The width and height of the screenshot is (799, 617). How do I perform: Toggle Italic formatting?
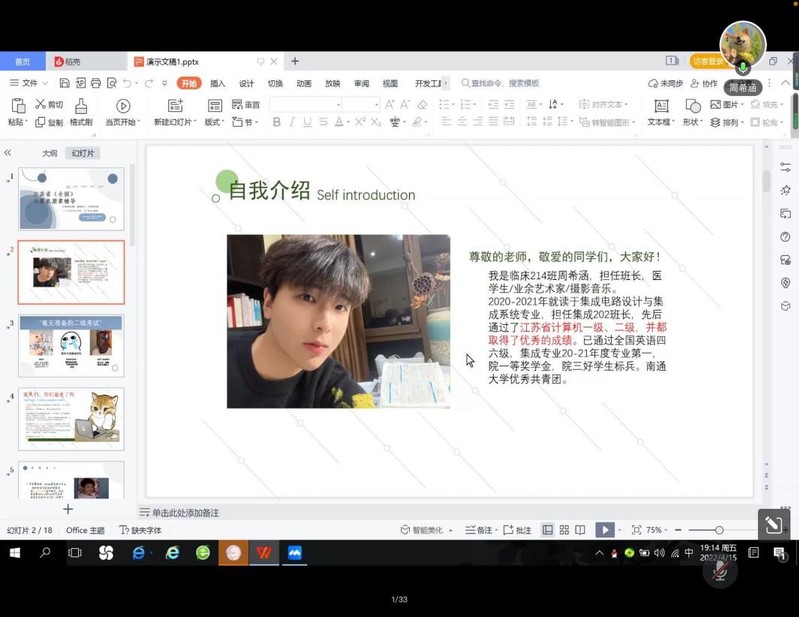[x=292, y=122]
